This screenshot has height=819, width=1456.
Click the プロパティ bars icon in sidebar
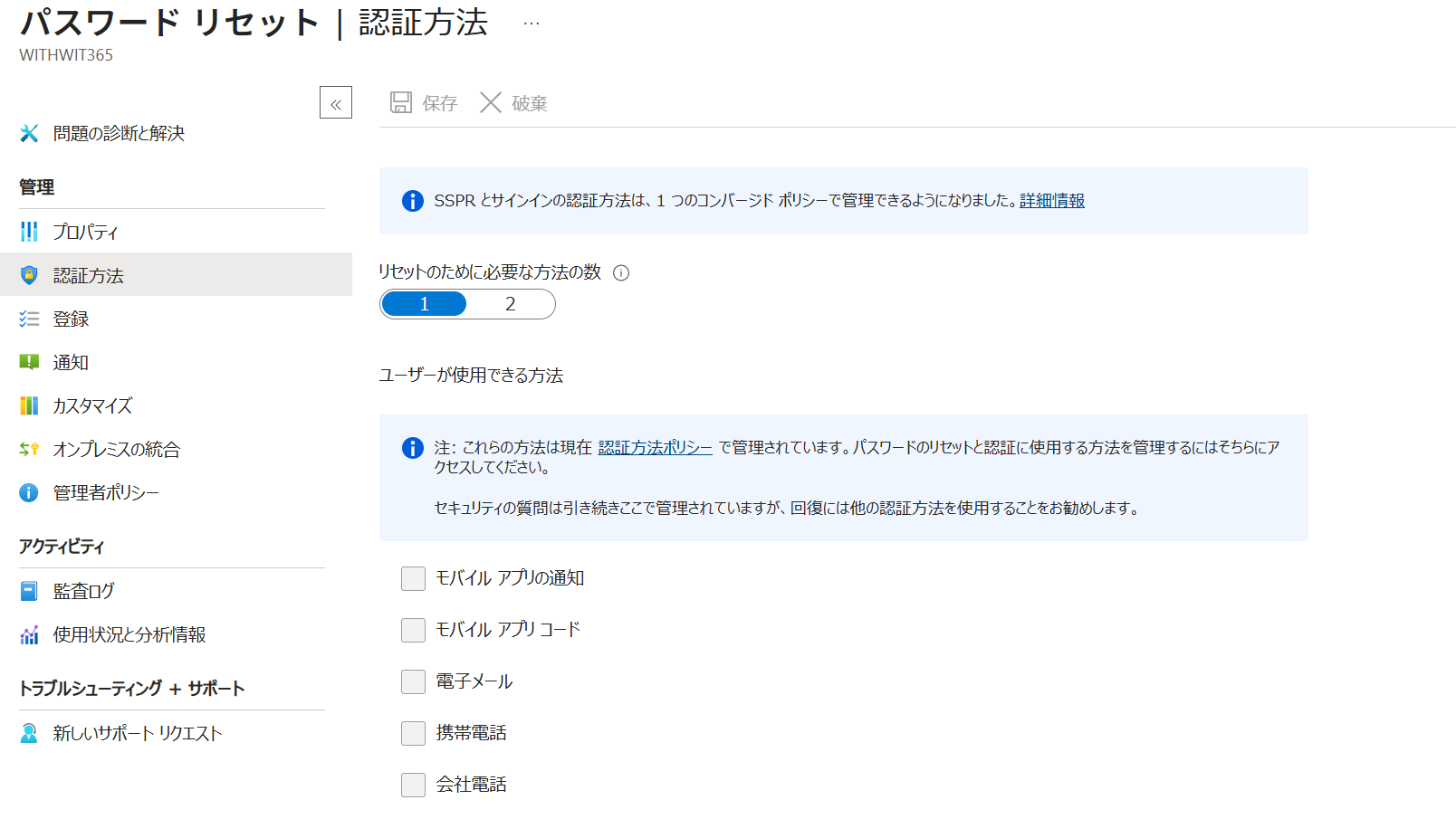tap(29, 232)
